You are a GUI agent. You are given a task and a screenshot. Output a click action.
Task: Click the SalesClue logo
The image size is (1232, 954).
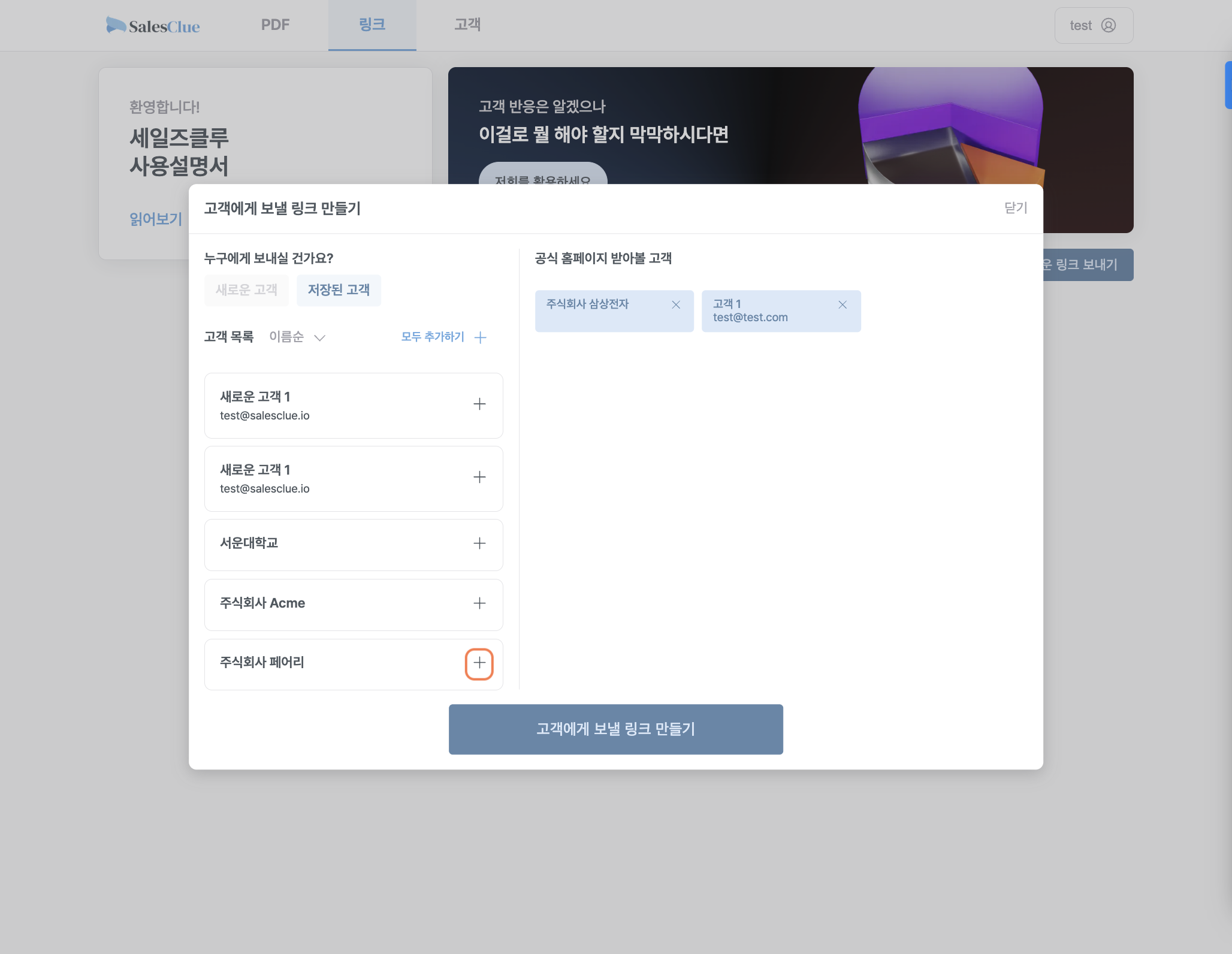tap(153, 25)
